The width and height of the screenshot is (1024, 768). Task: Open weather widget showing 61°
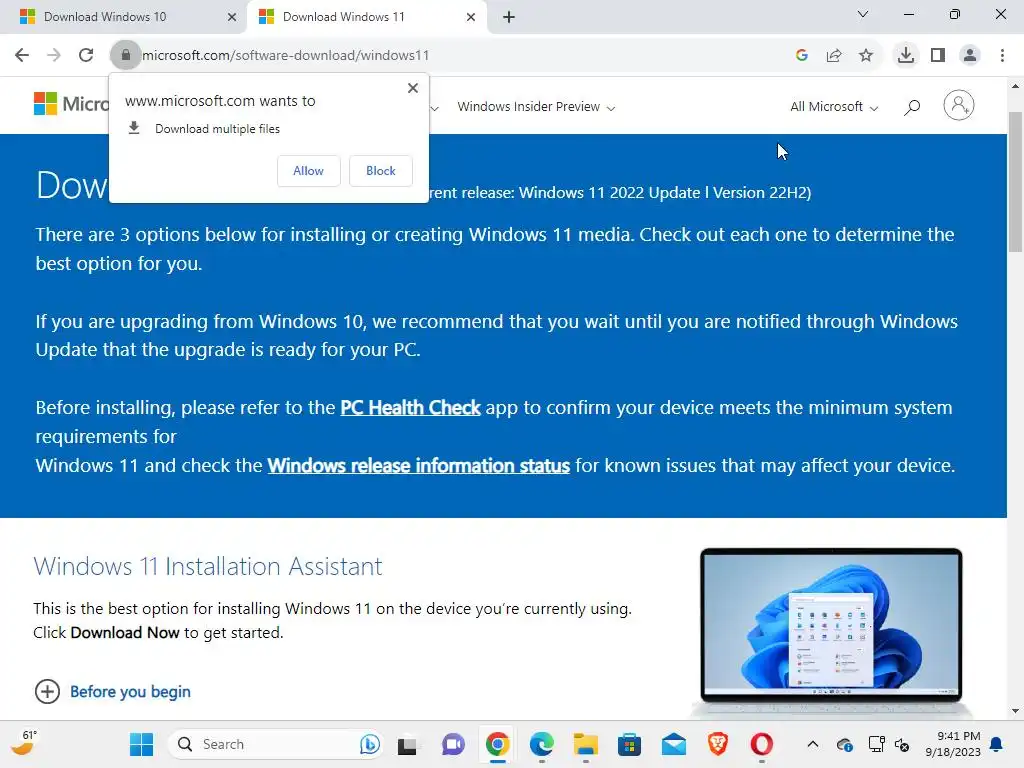(x=23, y=743)
